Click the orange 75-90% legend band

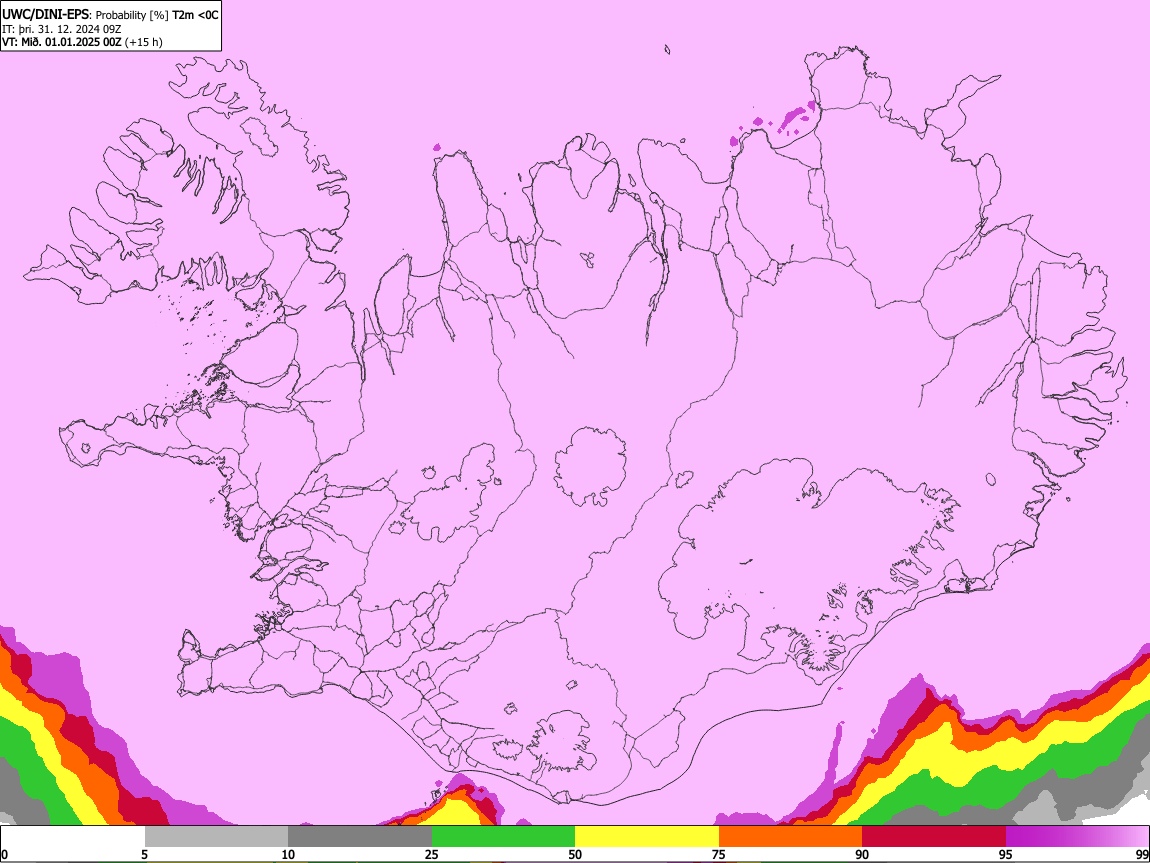tap(791, 836)
